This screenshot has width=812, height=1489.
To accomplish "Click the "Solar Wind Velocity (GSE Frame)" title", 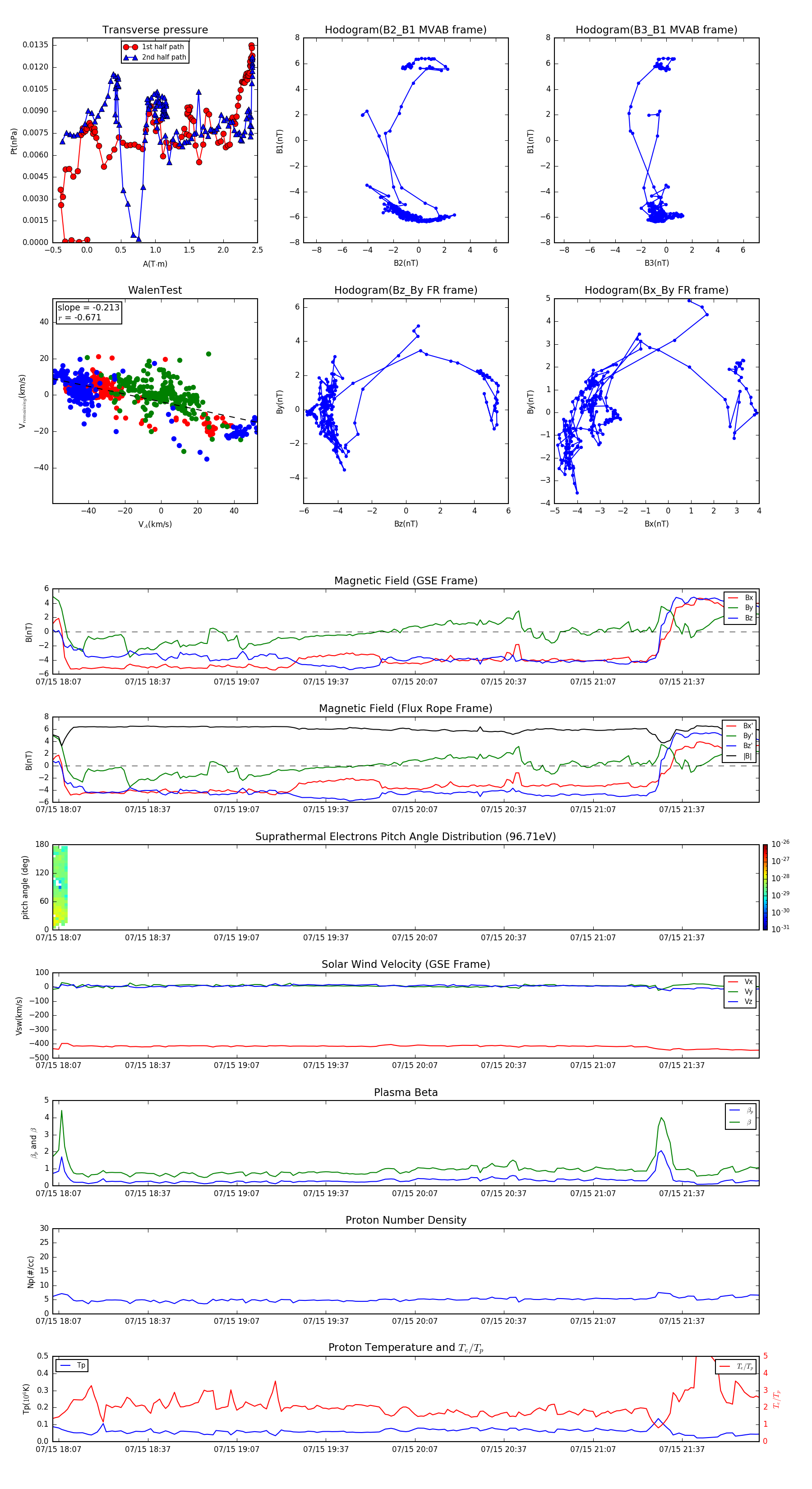I will pyautogui.click(x=406, y=964).
